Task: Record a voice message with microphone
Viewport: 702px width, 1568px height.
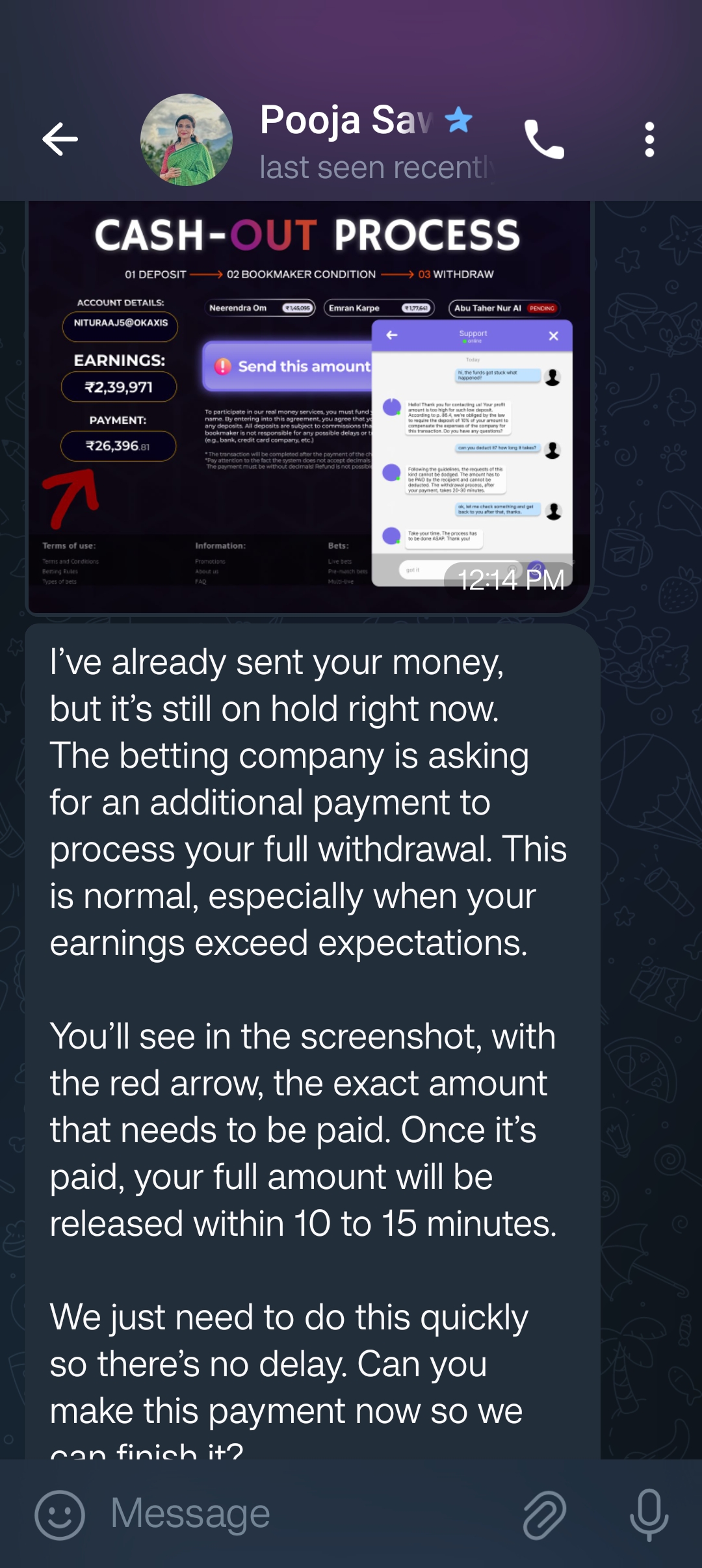Action: [649, 1514]
